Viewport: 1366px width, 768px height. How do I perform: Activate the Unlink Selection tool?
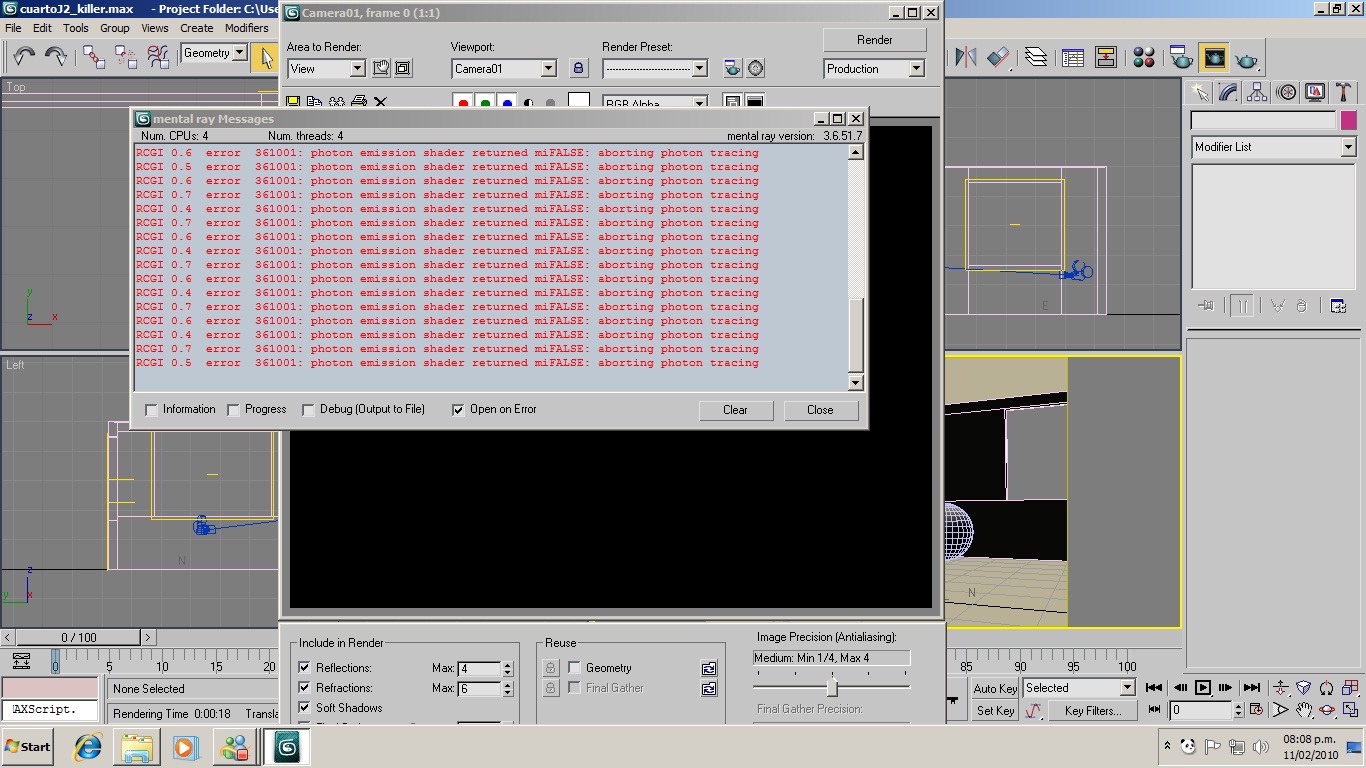coord(126,57)
